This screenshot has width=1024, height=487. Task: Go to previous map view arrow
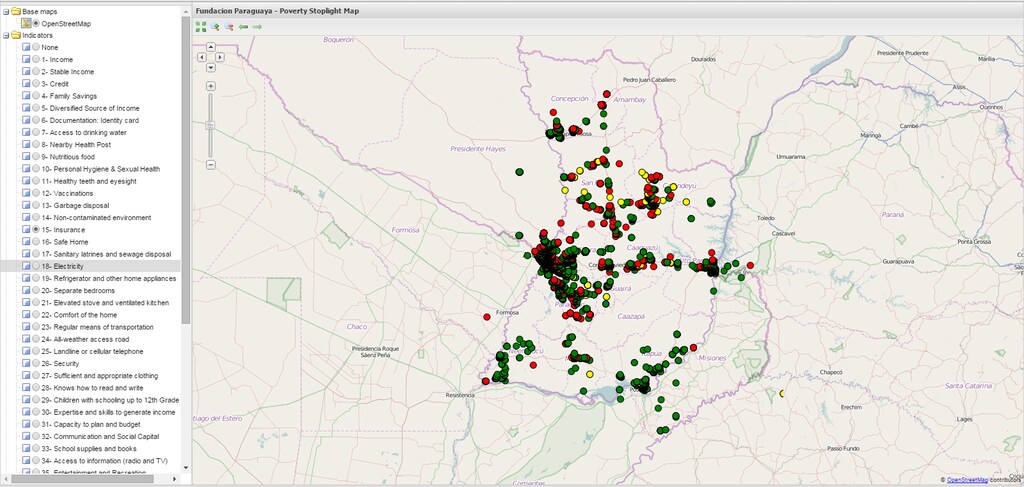[243, 27]
